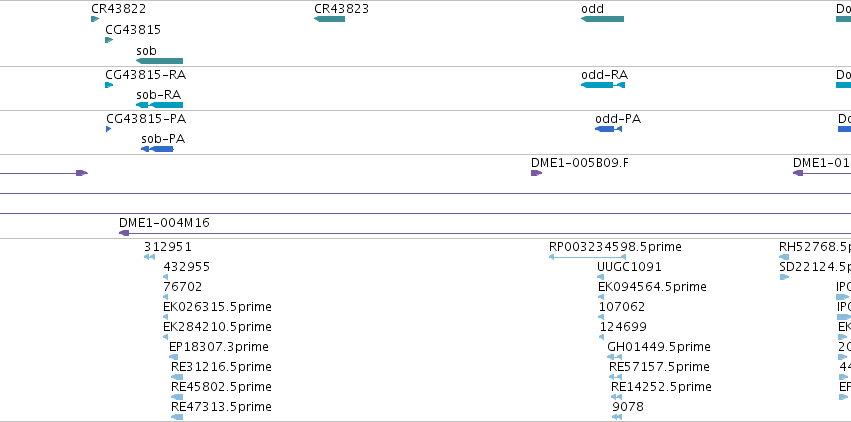Click the 312951 EST double-arrow feature

tap(149, 257)
